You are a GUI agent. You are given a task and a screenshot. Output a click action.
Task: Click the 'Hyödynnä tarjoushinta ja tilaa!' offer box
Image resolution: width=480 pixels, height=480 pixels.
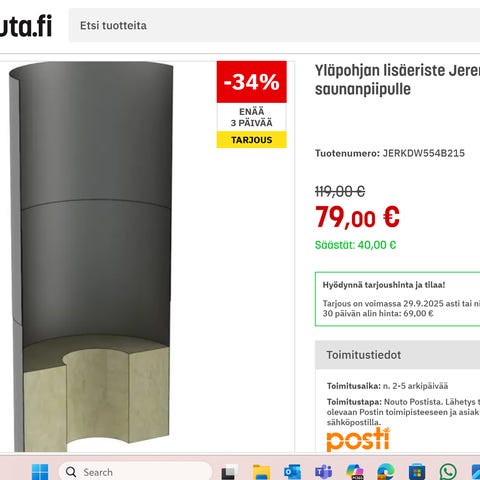397,299
